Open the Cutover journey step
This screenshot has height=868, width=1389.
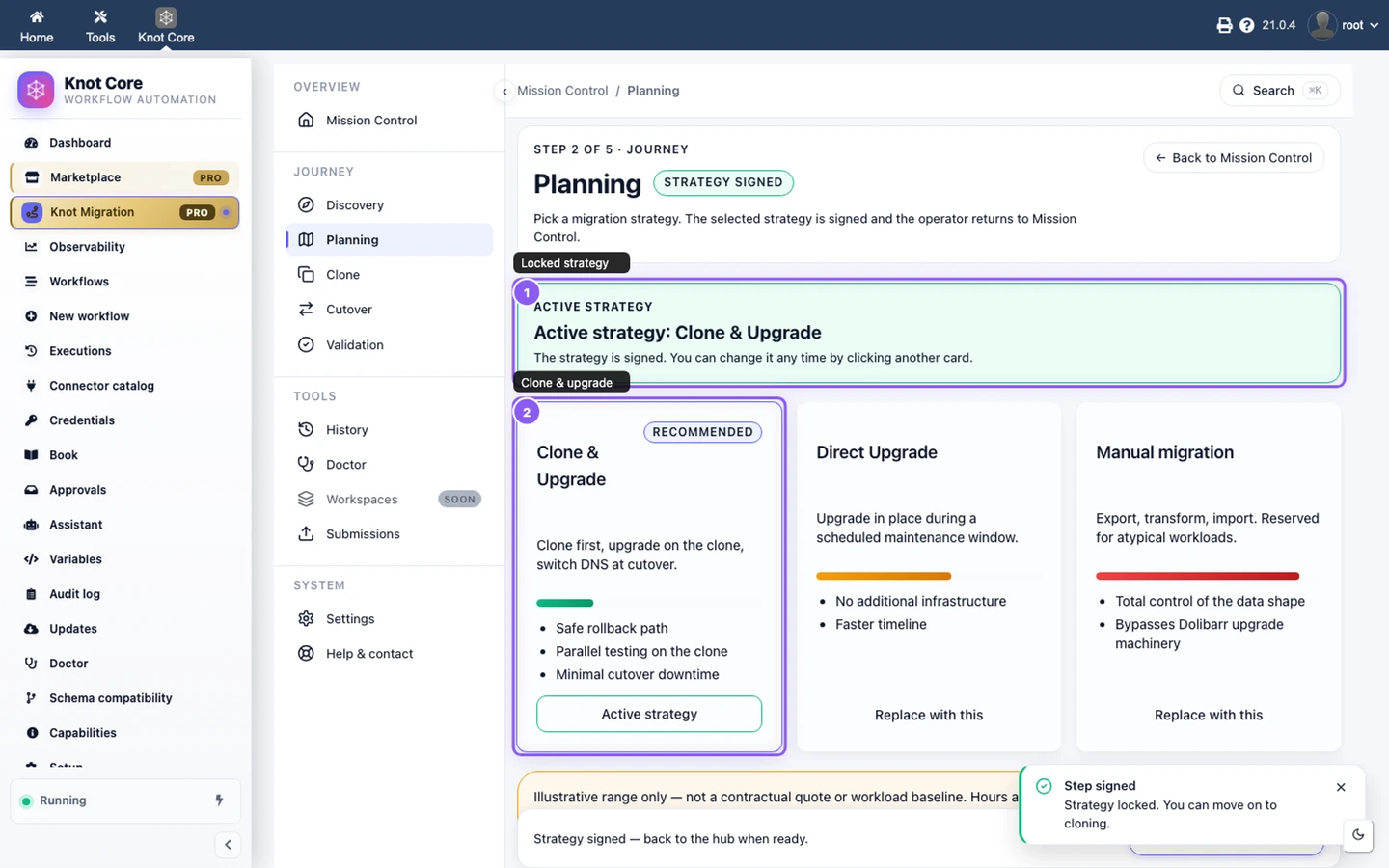(x=390, y=310)
